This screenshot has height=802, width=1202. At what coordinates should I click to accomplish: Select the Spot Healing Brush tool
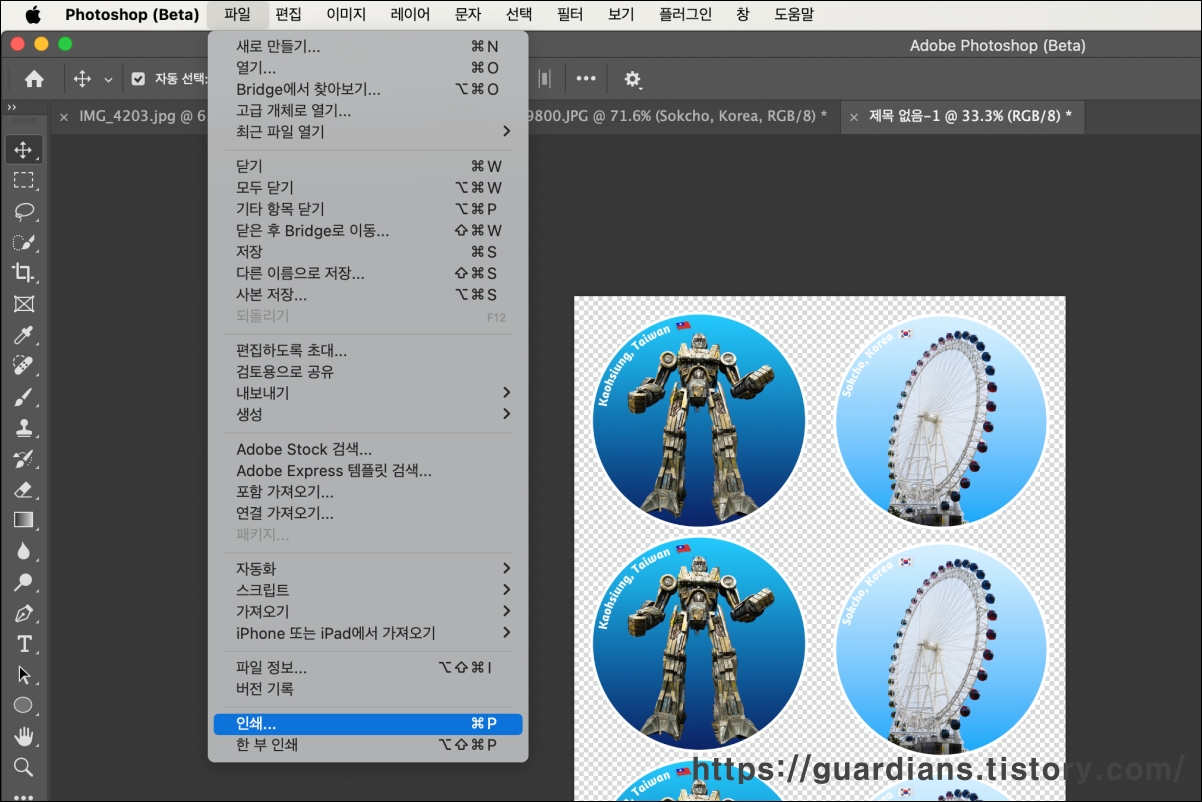[23, 366]
